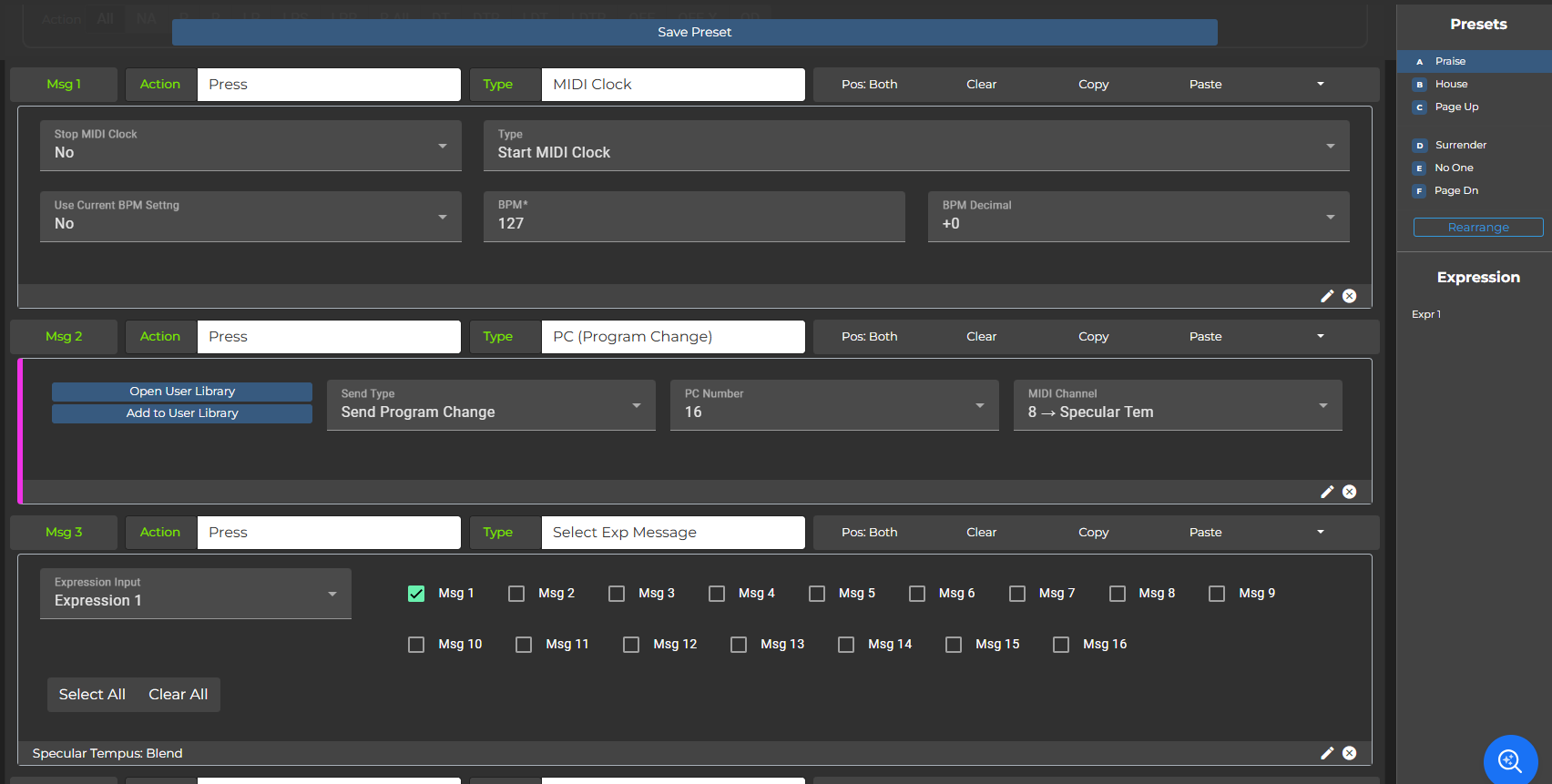Image resolution: width=1552 pixels, height=784 pixels.
Task: Select the Surrender preset in the list
Action: click(x=1460, y=145)
